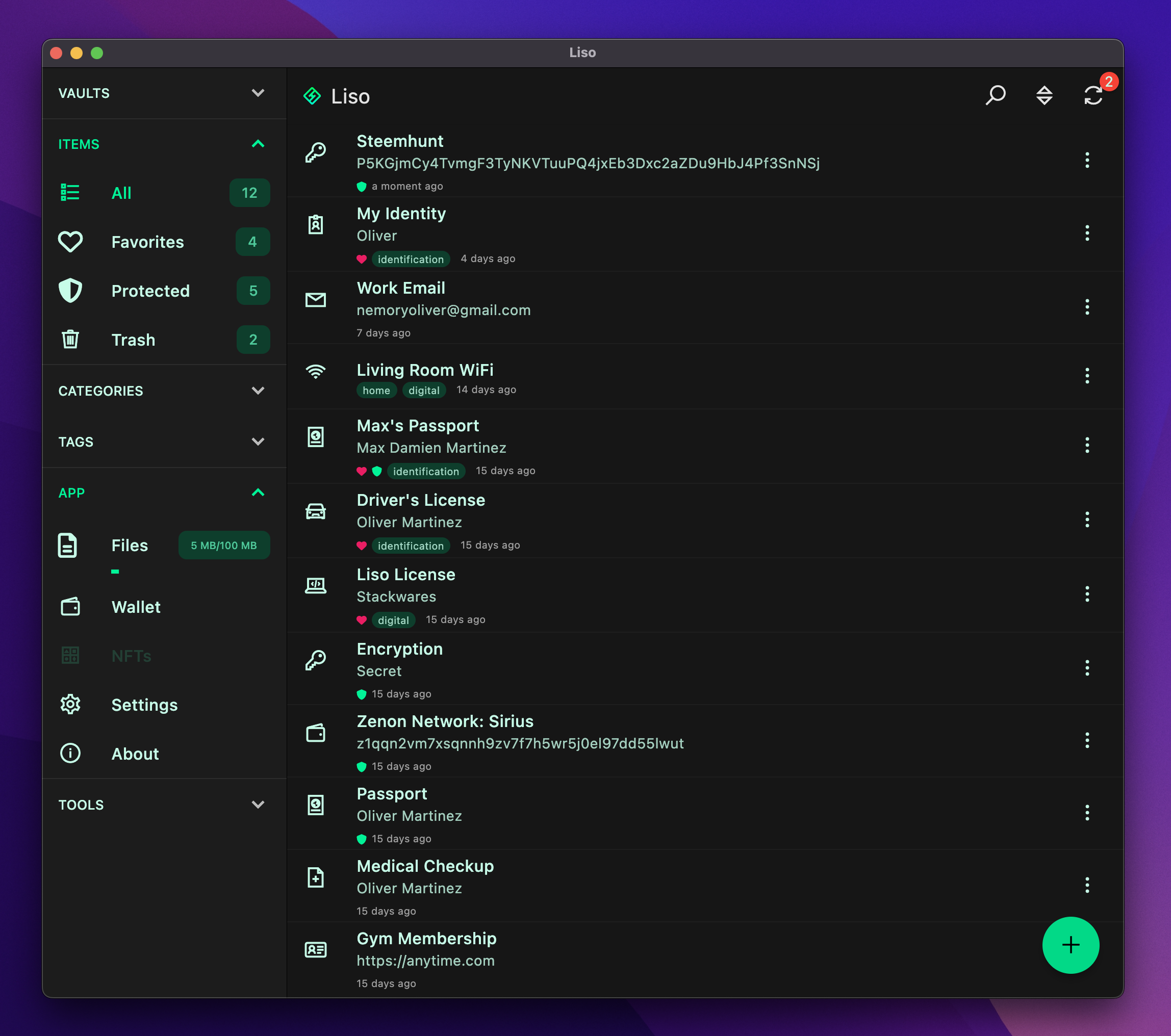Click the https://anytime.com subtitle

tap(426, 961)
